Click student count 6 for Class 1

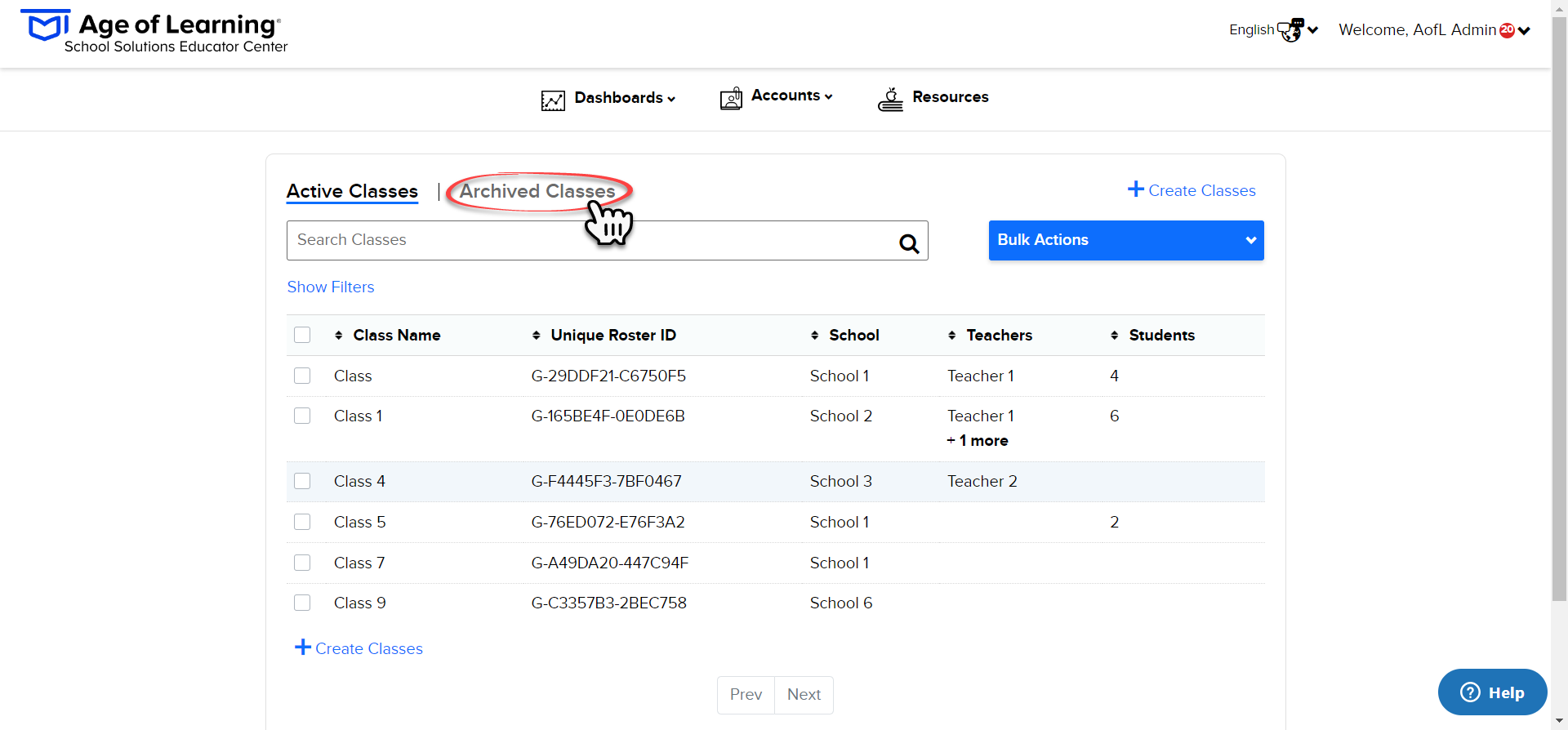pyautogui.click(x=1114, y=416)
